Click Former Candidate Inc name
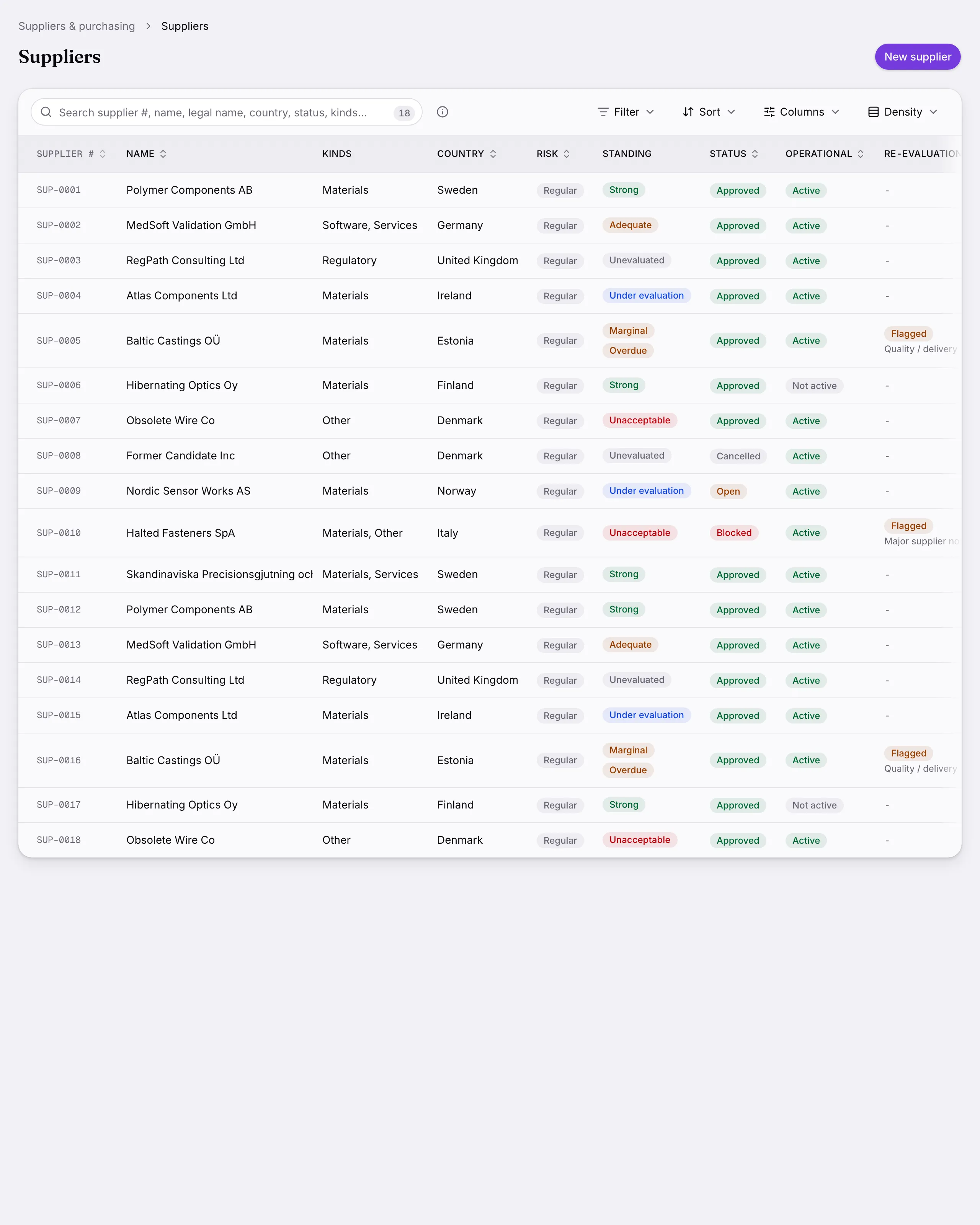Screen dimensions: 980x1225 [x=180, y=456]
